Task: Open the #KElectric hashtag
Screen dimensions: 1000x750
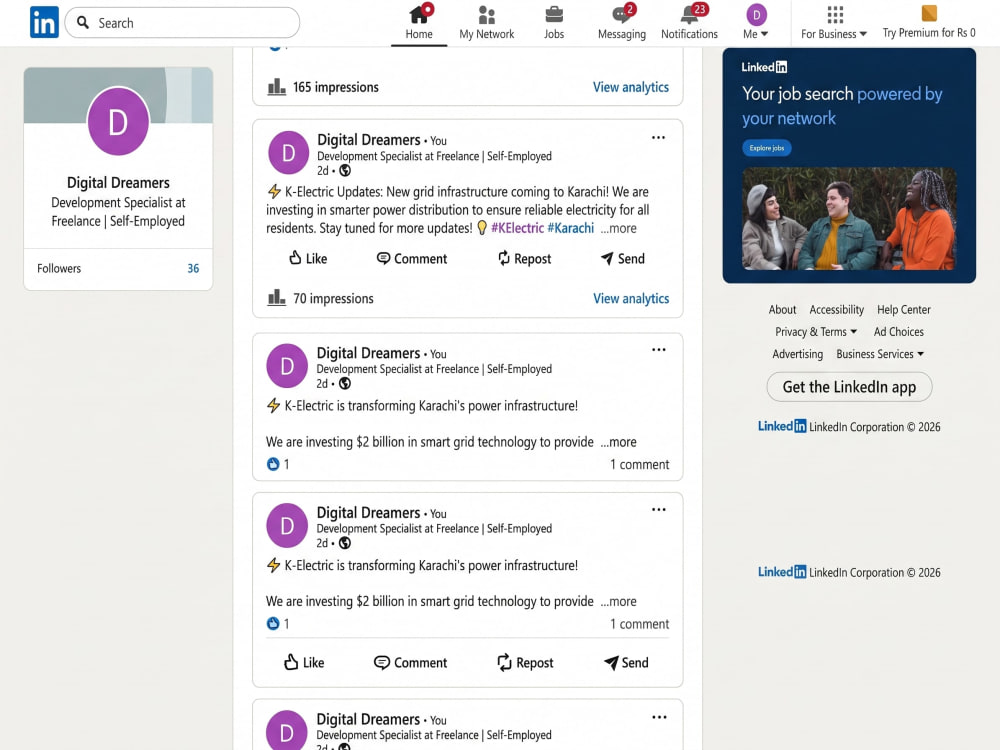Action: (517, 228)
